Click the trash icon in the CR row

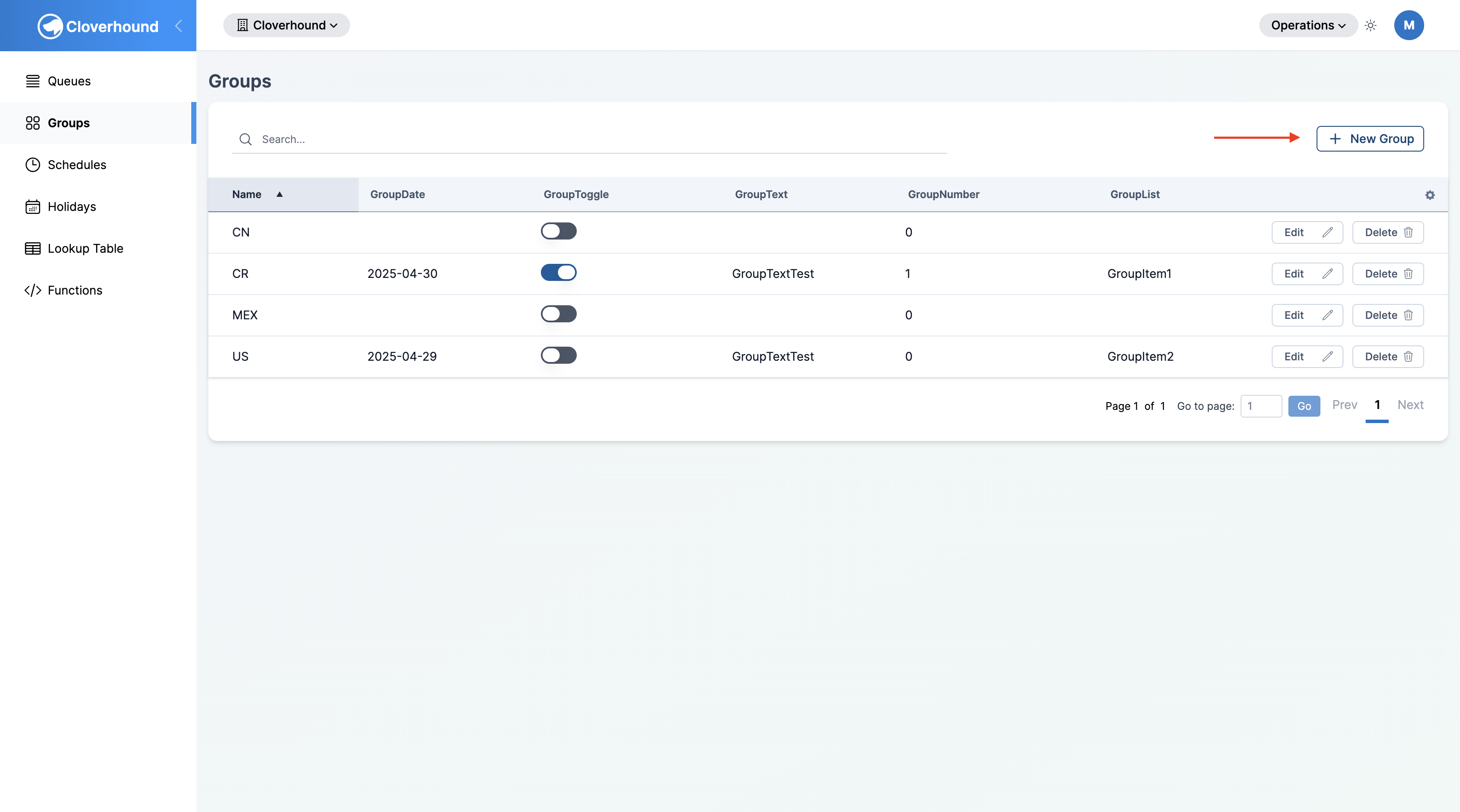(1408, 274)
